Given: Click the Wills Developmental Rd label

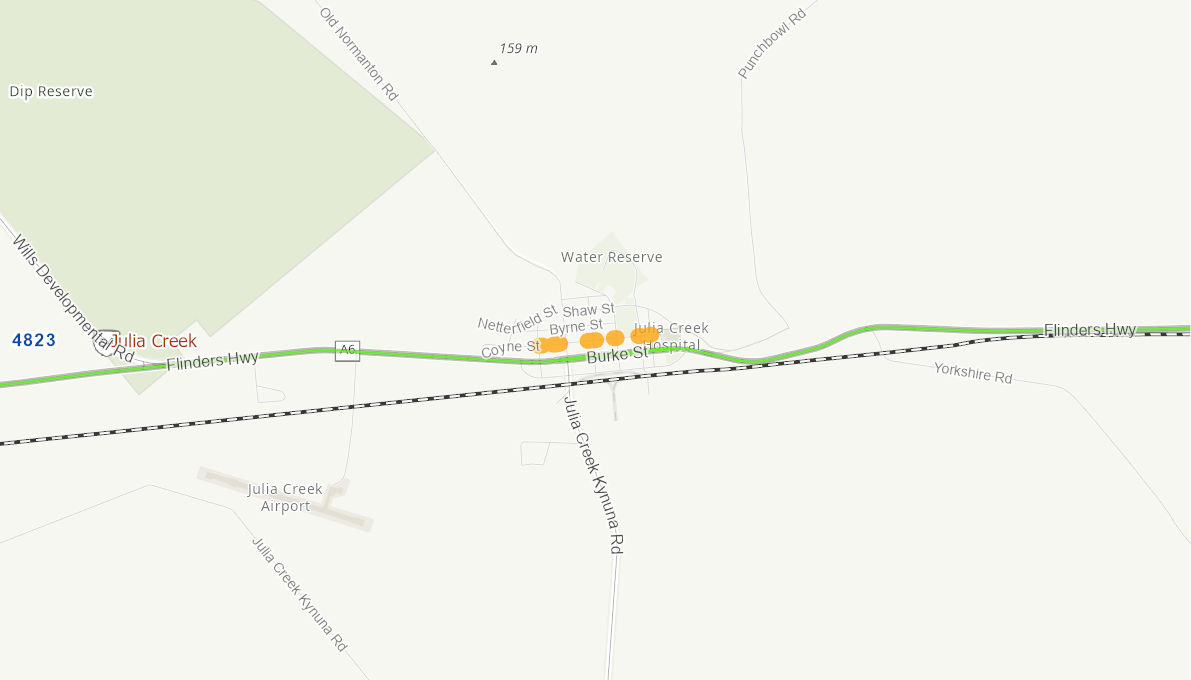Looking at the screenshot, I should point(73,299).
